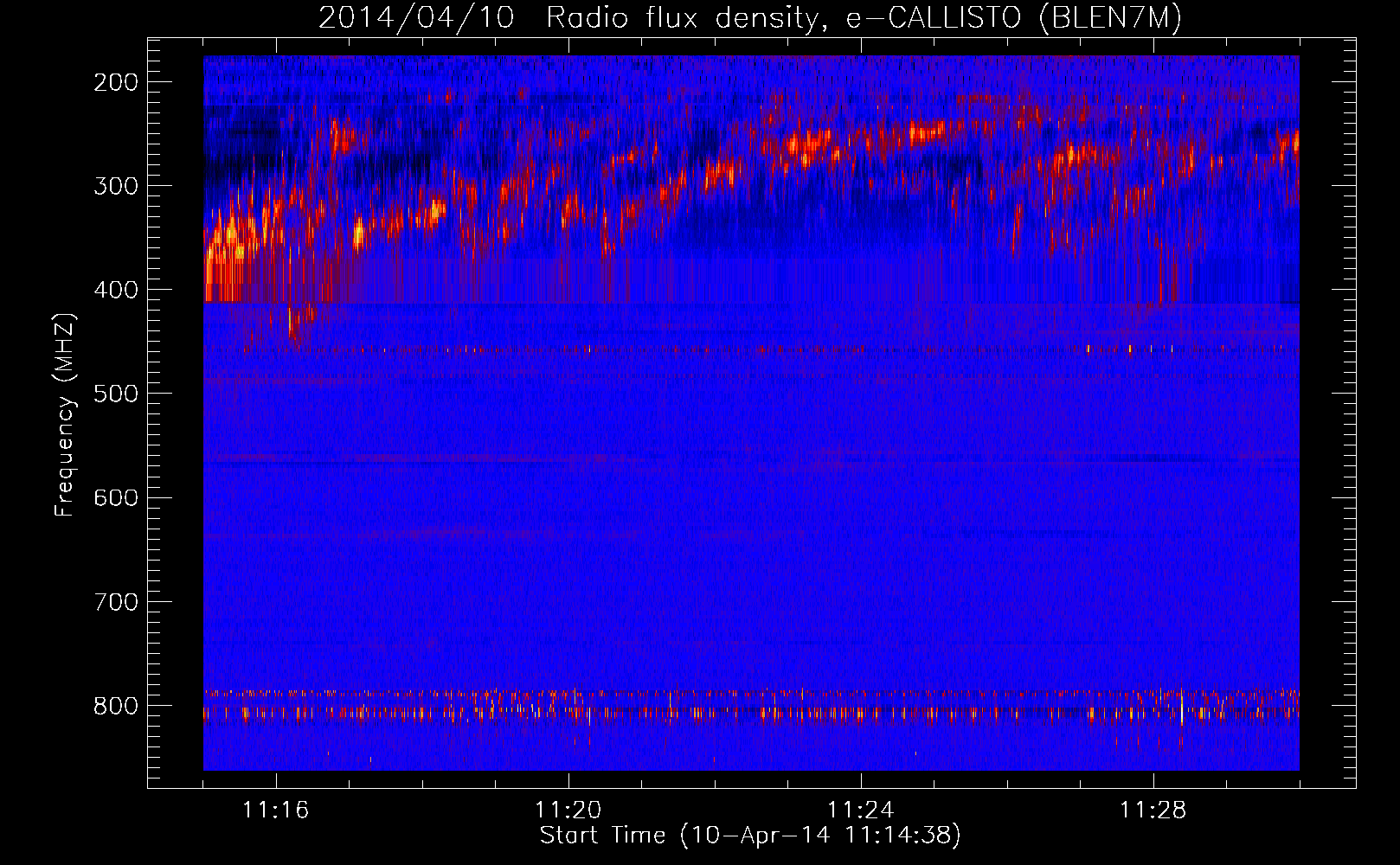Click the 11:20 time tick label

click(x=568, y=811)
